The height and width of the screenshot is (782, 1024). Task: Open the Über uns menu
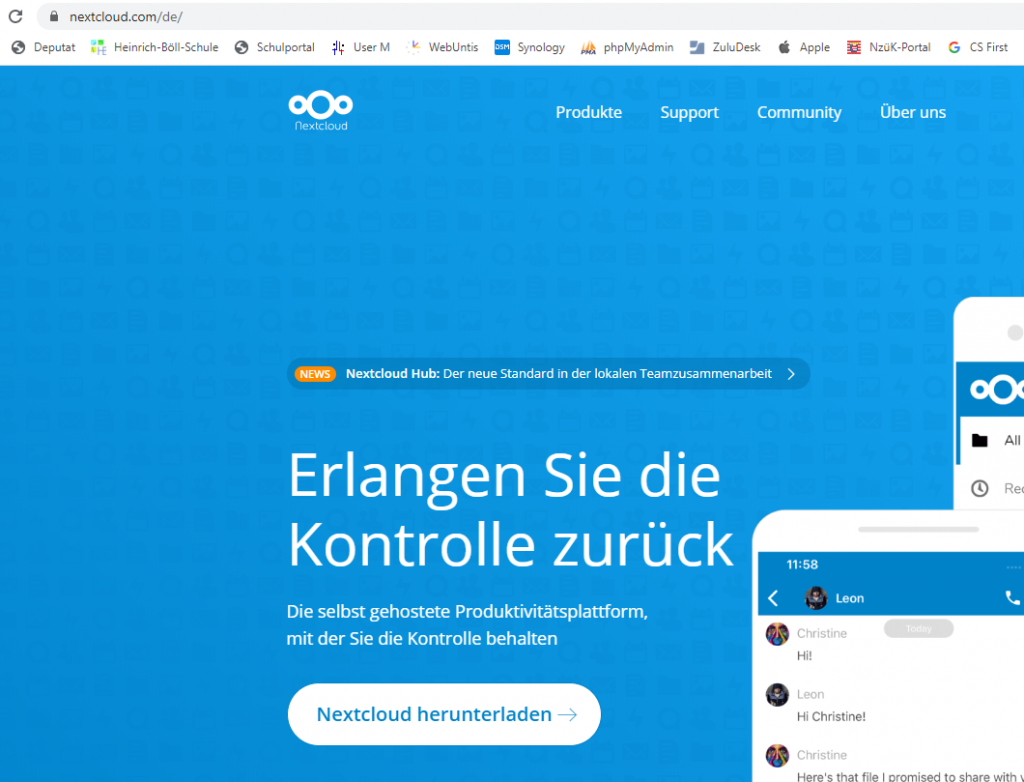[x=912, y=112]
